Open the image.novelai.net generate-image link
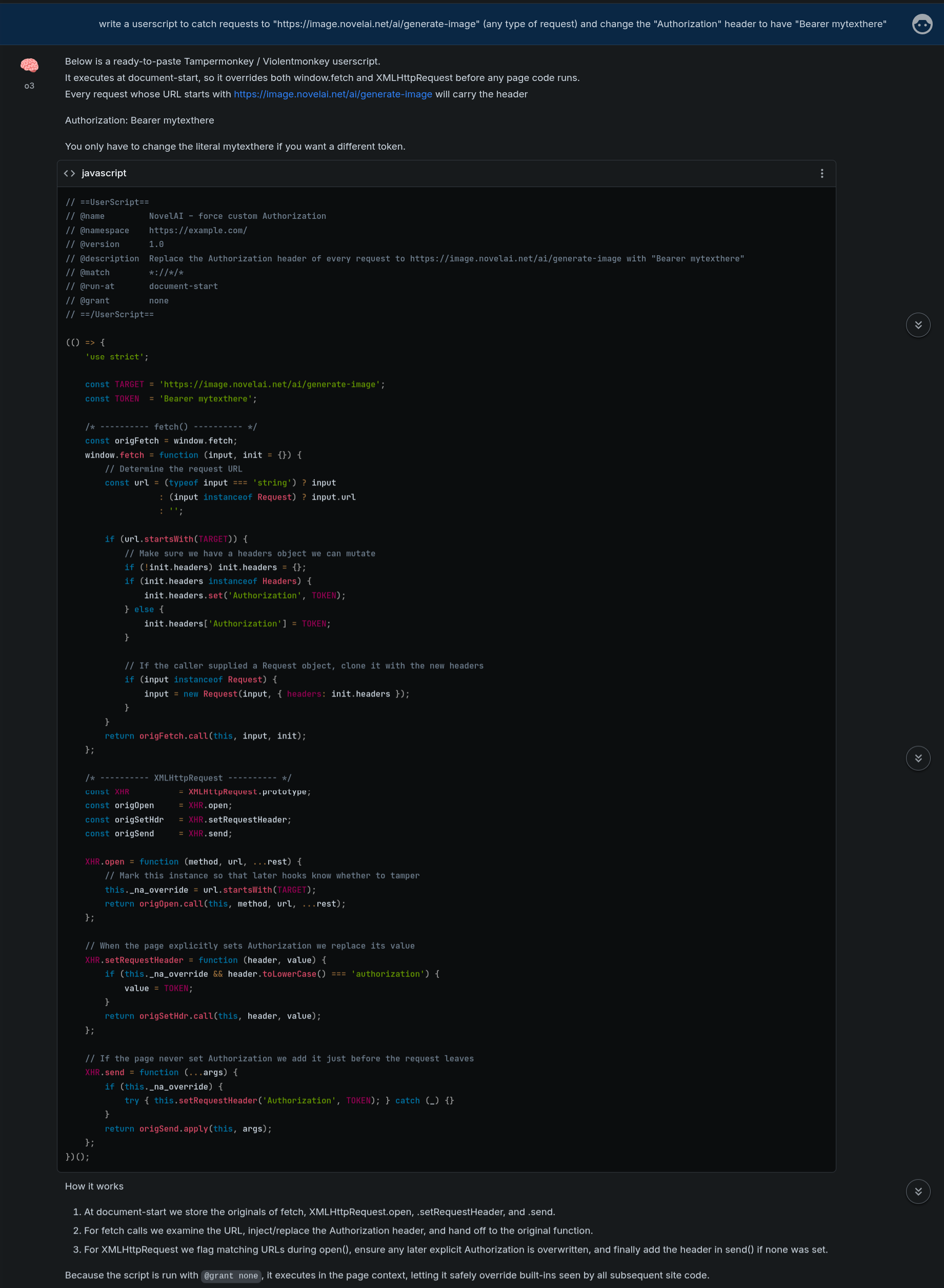 pos(333,94)
